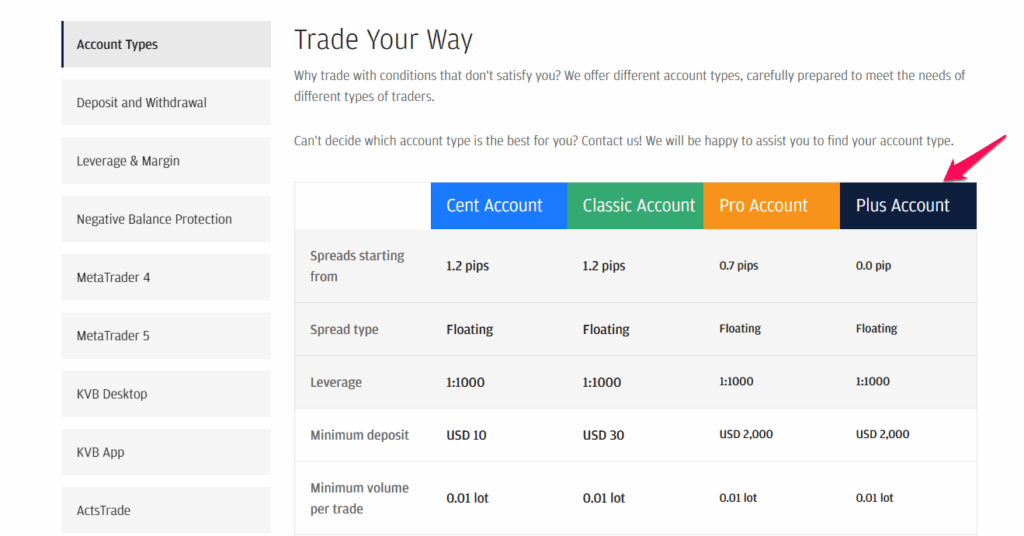Go to KVB Desktop in sidebar

coord(166,394)
